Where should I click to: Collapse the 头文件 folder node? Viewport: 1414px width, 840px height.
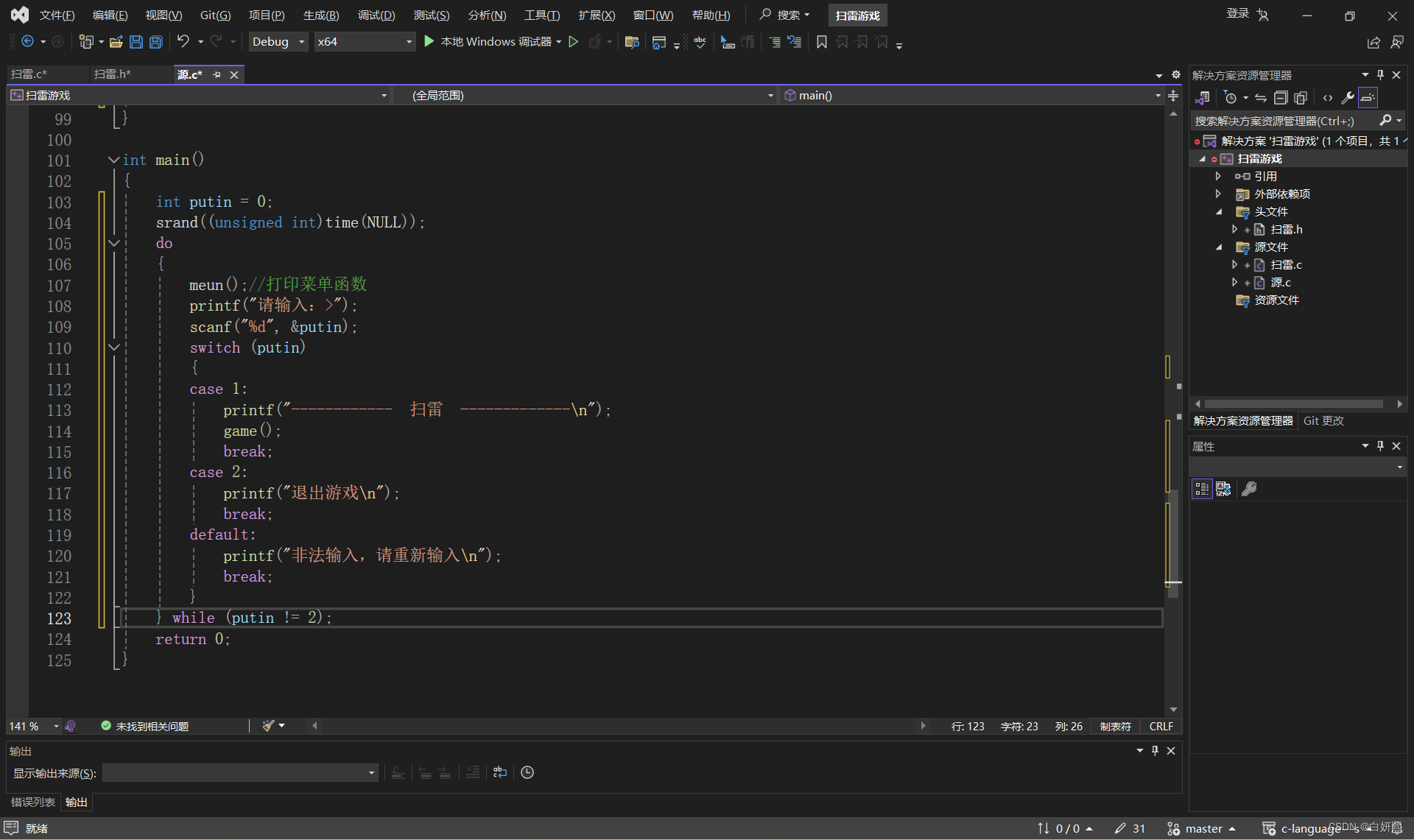[1218, 212]
